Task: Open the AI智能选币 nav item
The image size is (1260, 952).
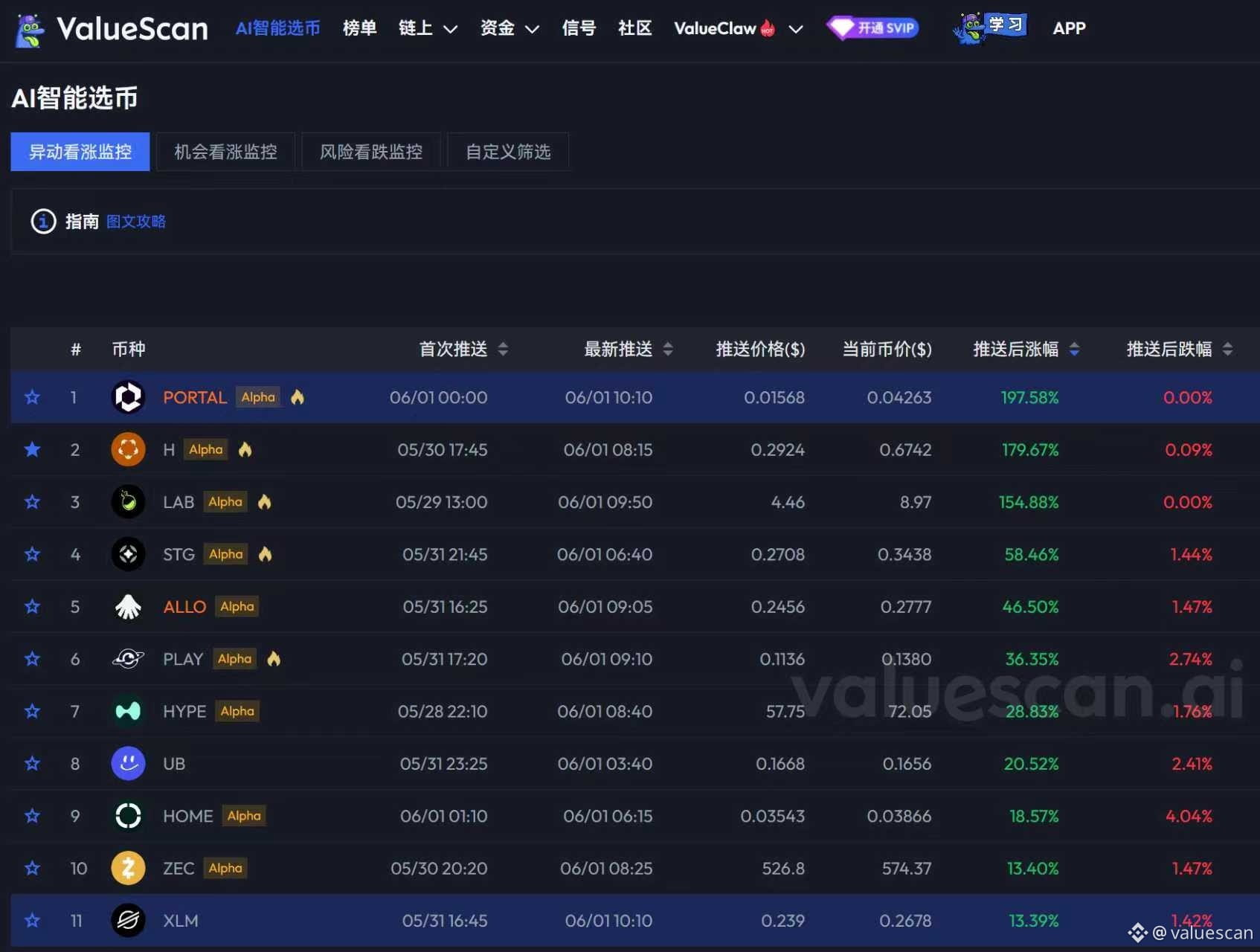Action: tap(277, 28)
